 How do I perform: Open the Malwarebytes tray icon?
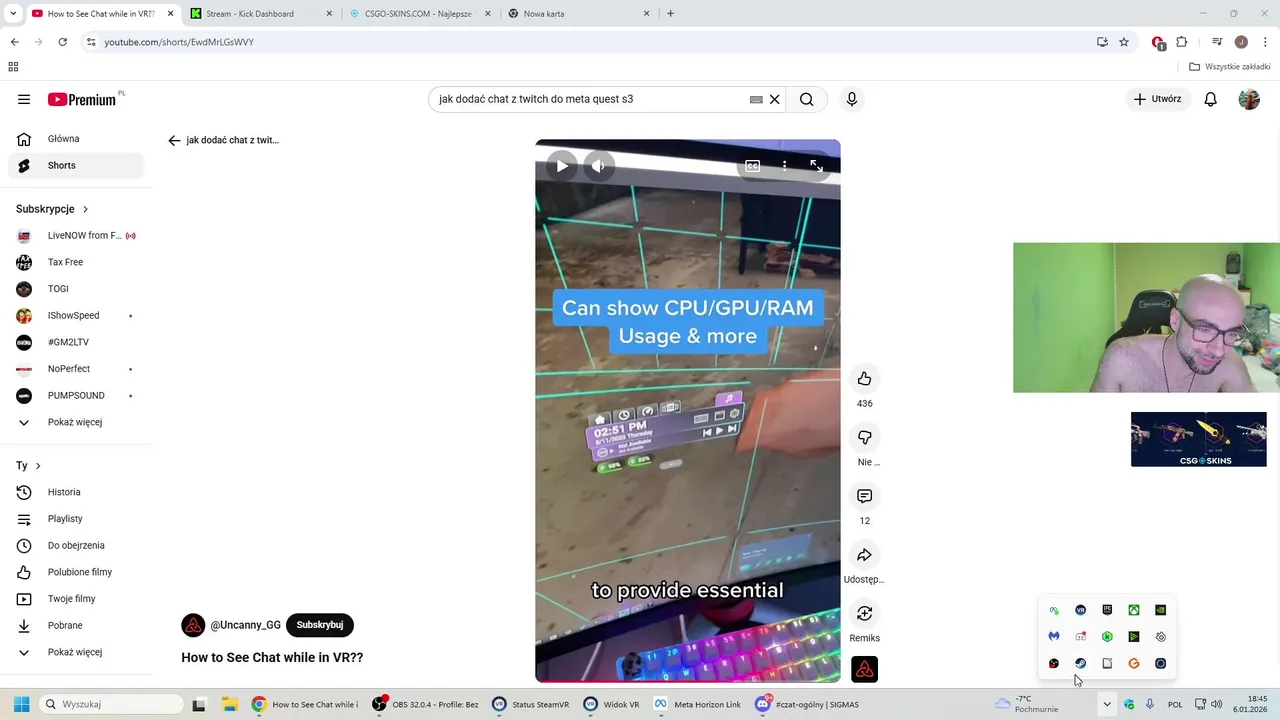[x=1054, y=636]
